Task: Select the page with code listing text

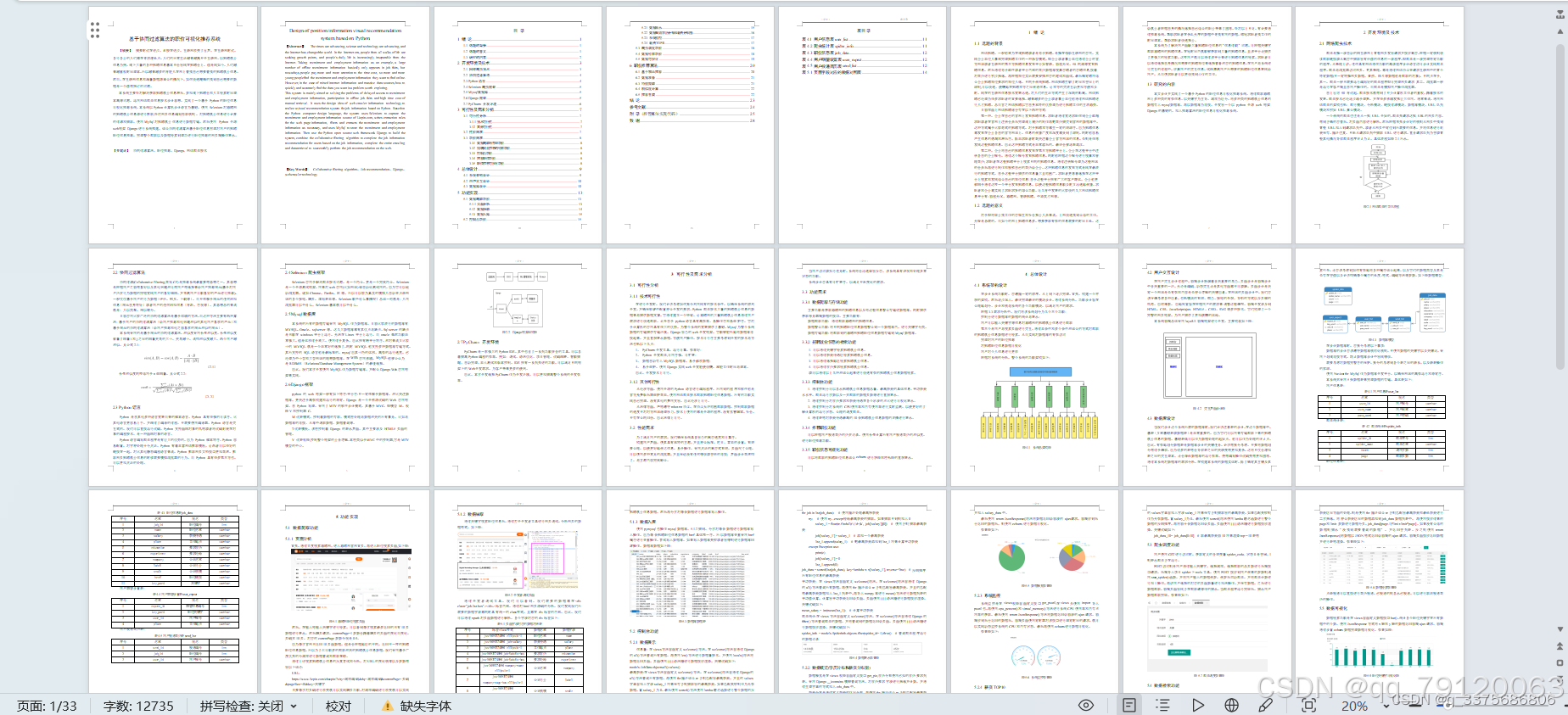Action: 862,592
